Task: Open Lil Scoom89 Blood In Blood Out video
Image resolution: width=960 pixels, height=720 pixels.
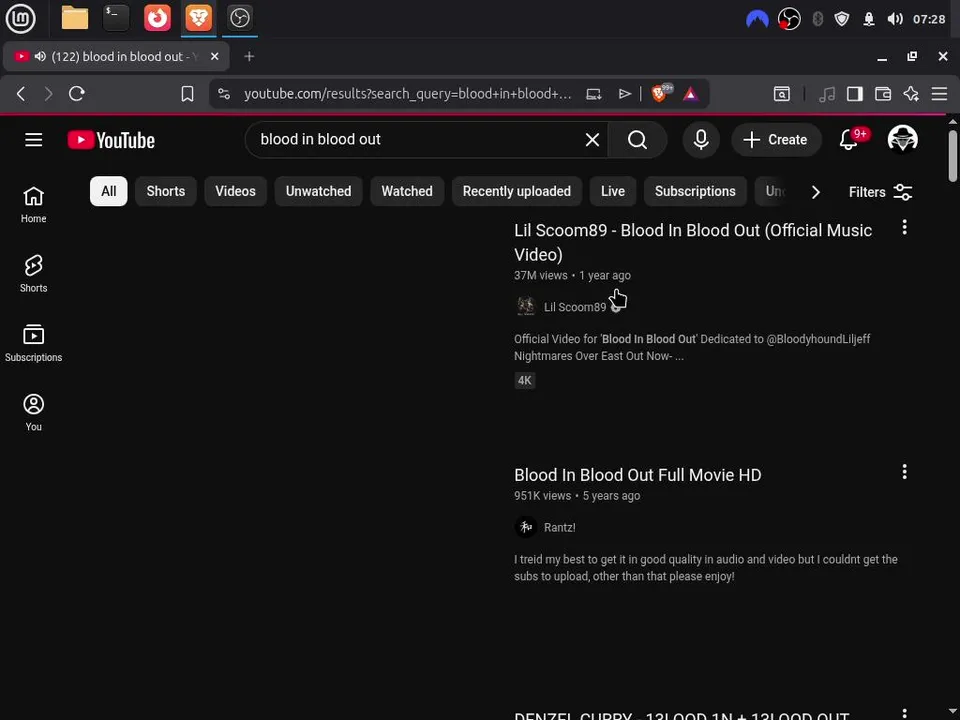Action: click(x=692, y=242)
